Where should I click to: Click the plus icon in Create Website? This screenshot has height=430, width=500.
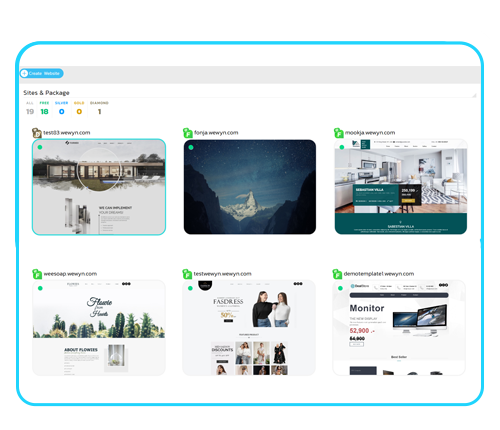coord(25,73)
